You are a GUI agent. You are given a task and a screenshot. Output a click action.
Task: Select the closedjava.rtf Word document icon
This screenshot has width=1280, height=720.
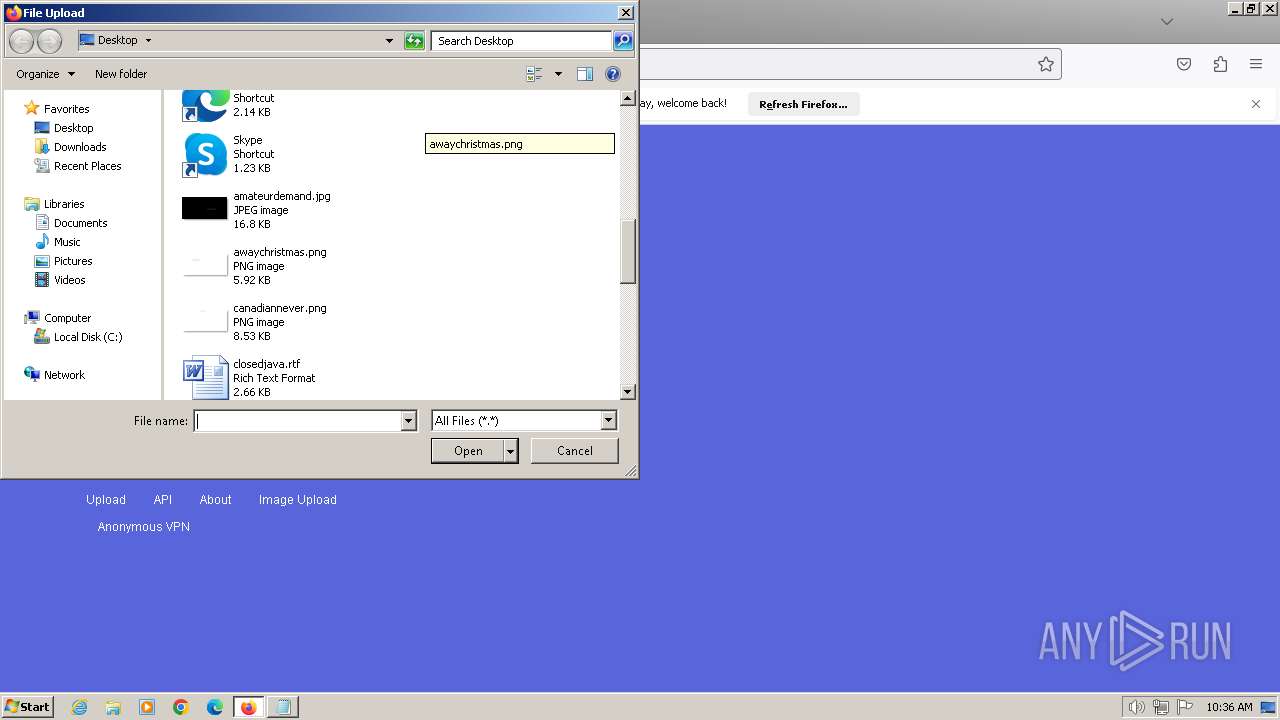[205, 378]
